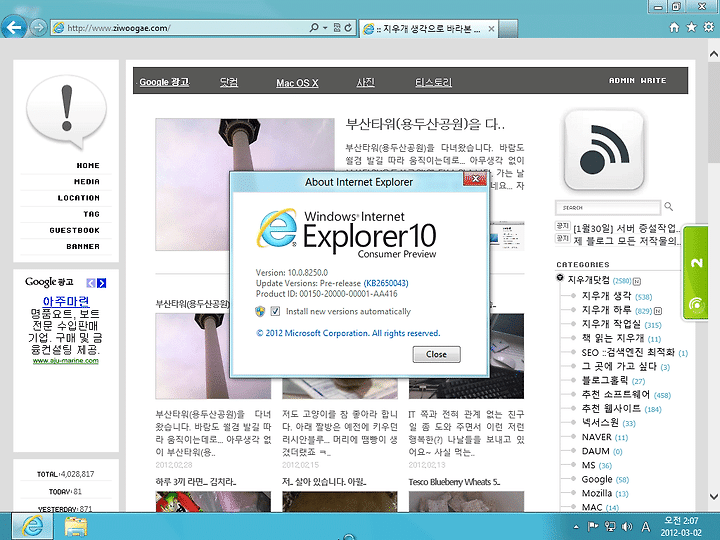The width and height of the screenshot is (720, 540).
Task: Open the Tools gear icon
Action: (709, 27)
